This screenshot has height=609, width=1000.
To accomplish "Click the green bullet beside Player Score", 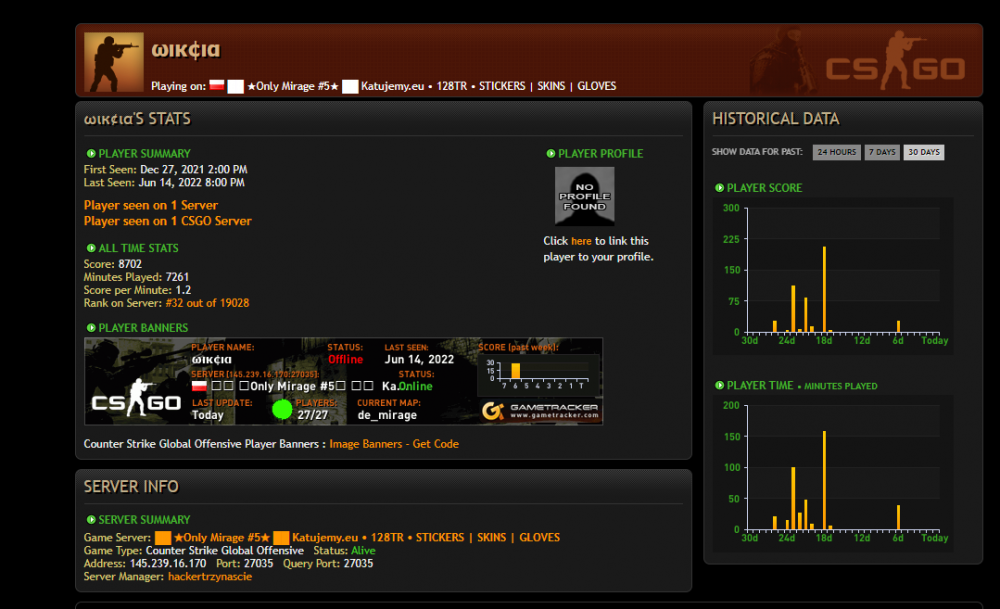I will [719, 188].
